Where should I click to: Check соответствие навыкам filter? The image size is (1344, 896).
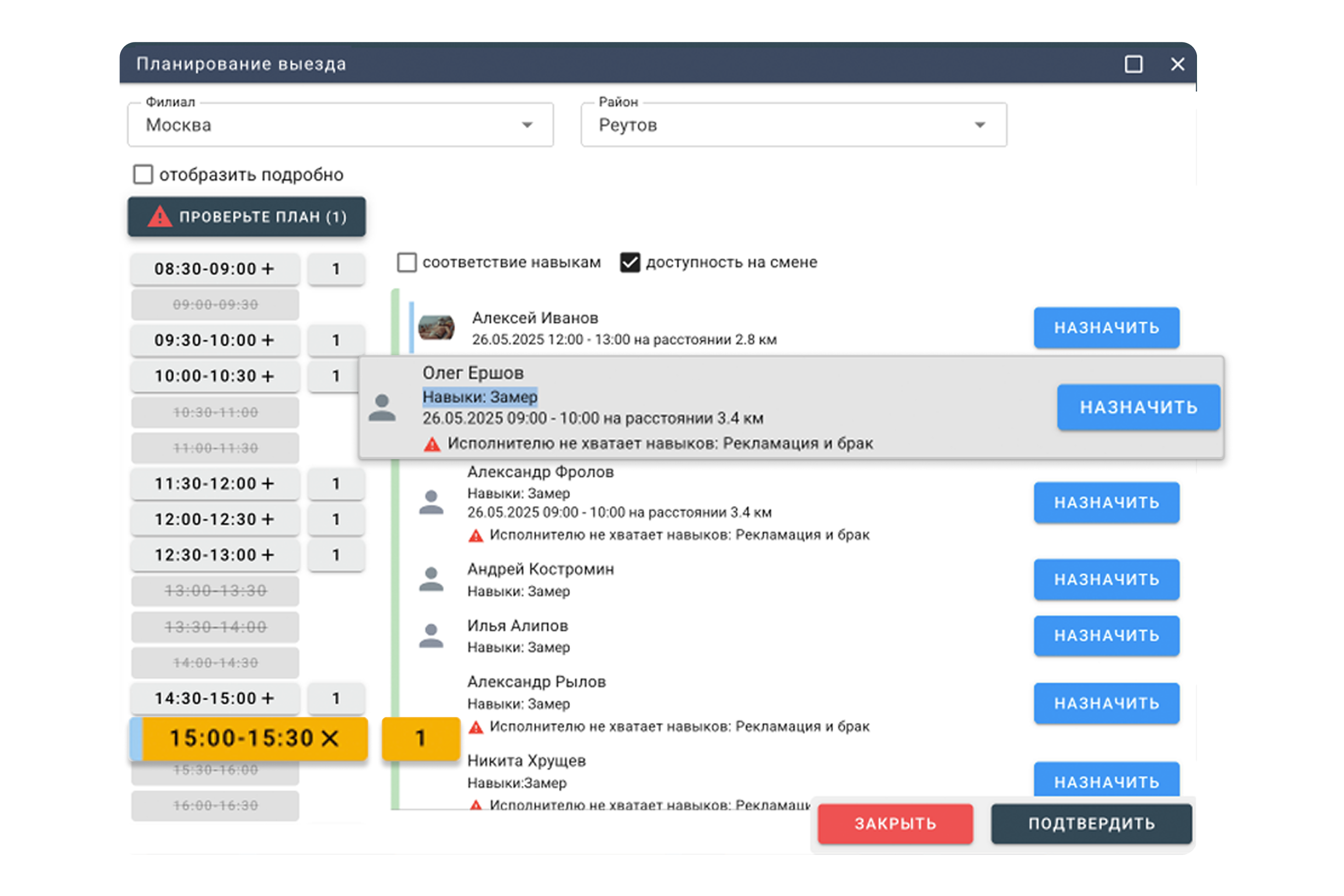406,262
